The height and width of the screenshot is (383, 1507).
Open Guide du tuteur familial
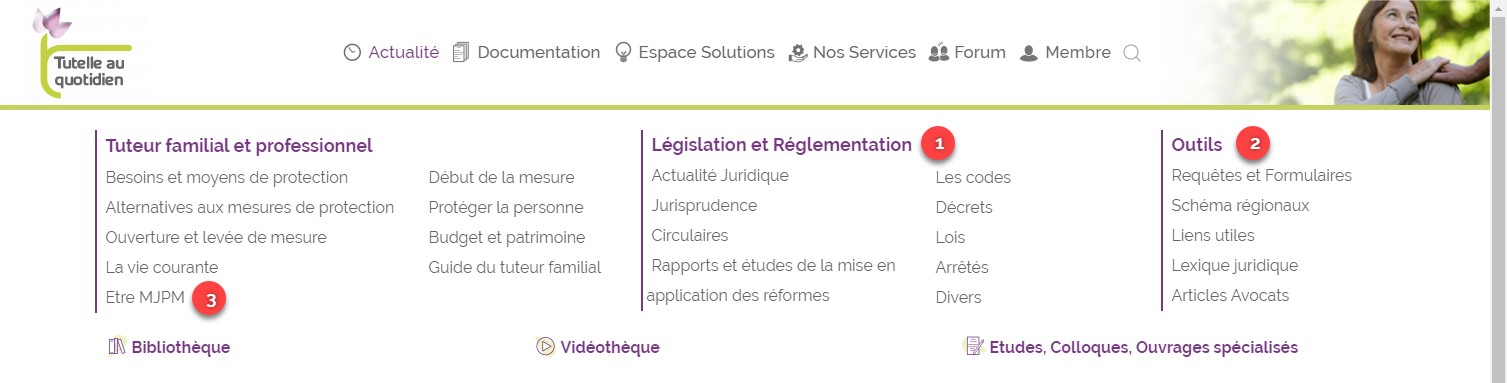click(515, 268)
